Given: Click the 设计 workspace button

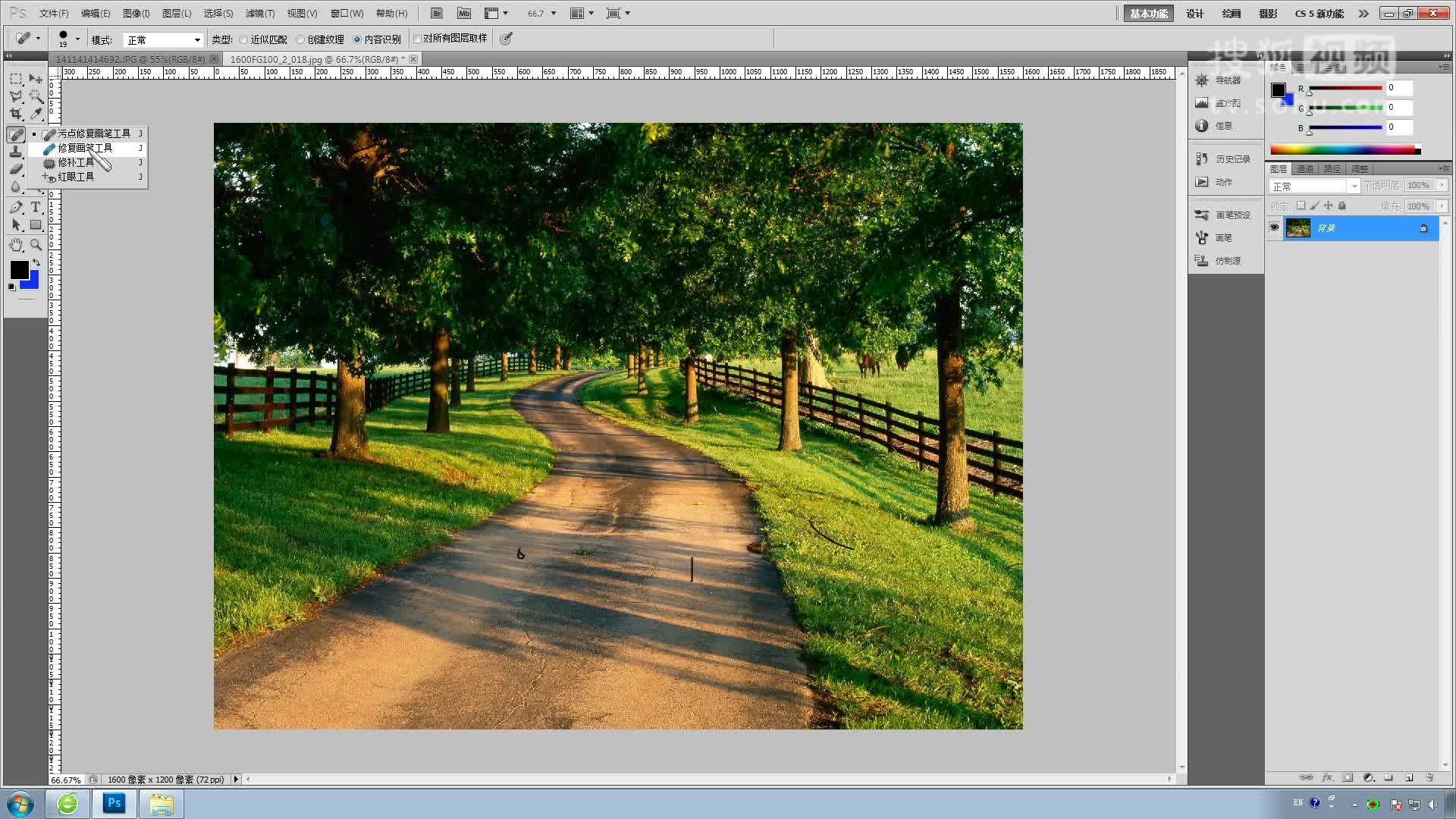Looking at the screenshot, I should point(1195,14).
